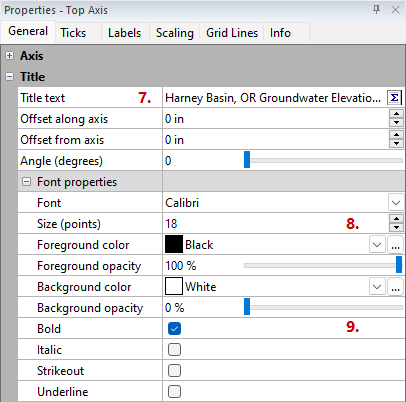Open the Grid Lines tab
Viewport: 406px width, 402px height.
(x=232, y=33)
